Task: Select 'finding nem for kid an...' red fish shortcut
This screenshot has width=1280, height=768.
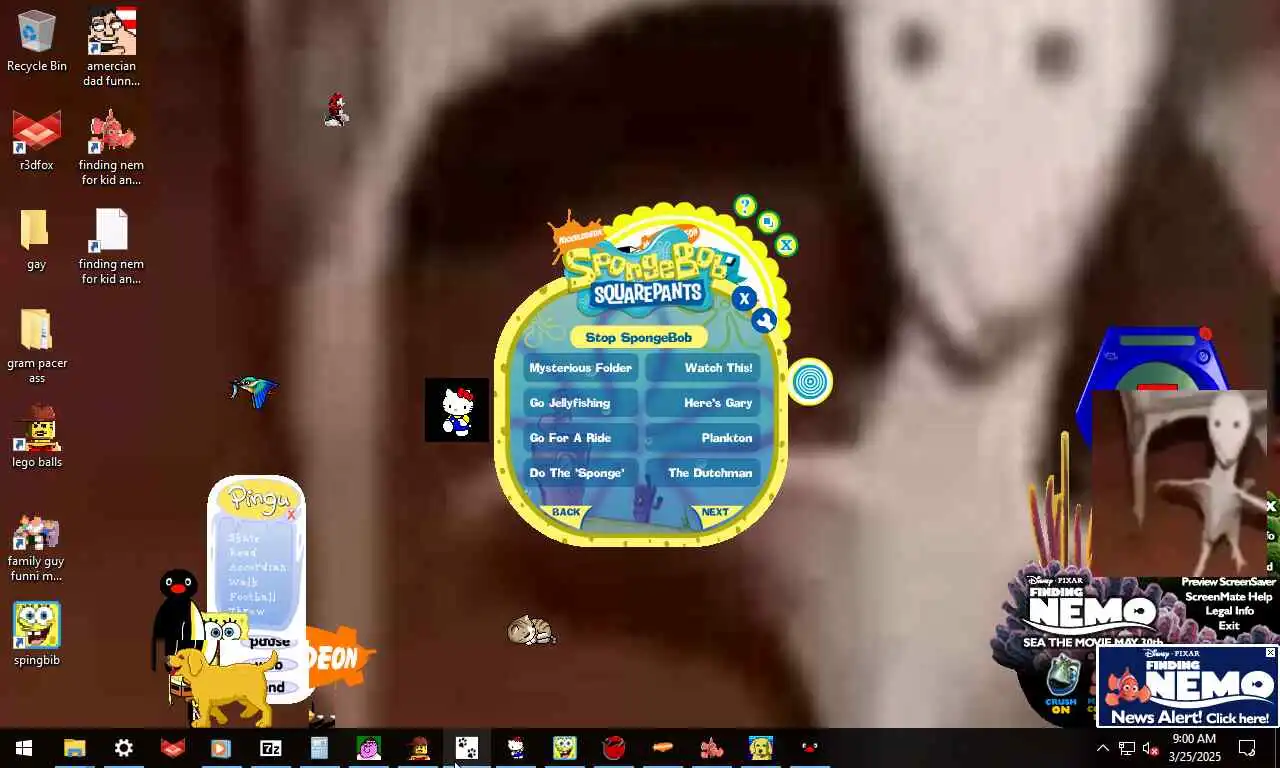Action: pos(111,147)
